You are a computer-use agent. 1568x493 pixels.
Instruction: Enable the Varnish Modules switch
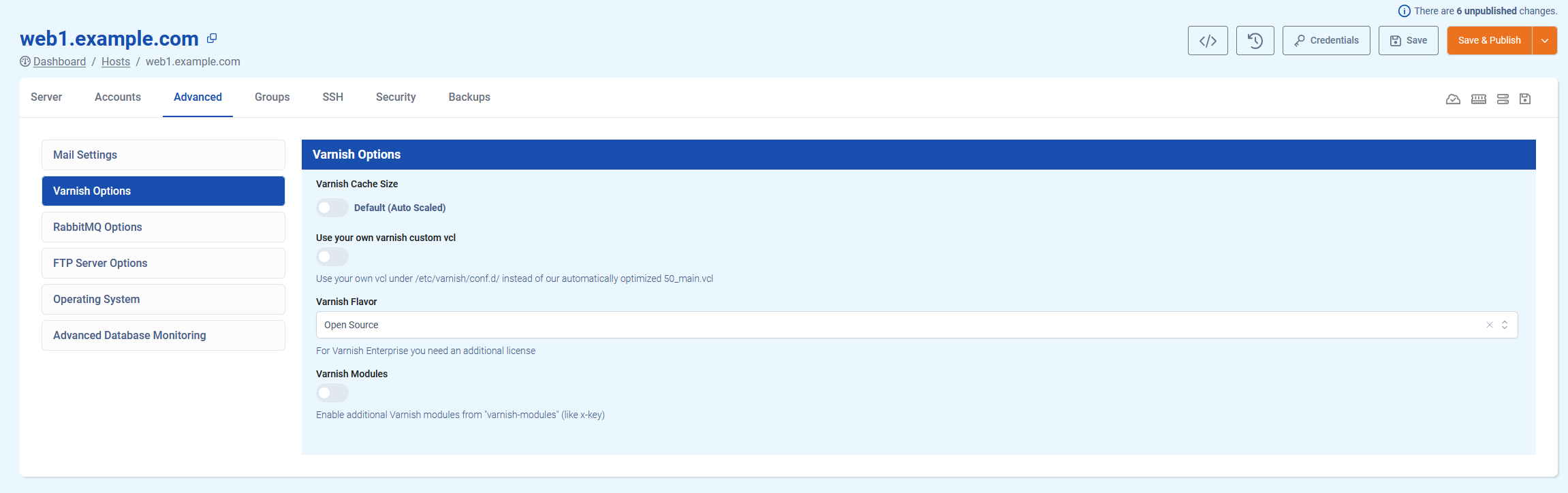click(x=332, y=393)
